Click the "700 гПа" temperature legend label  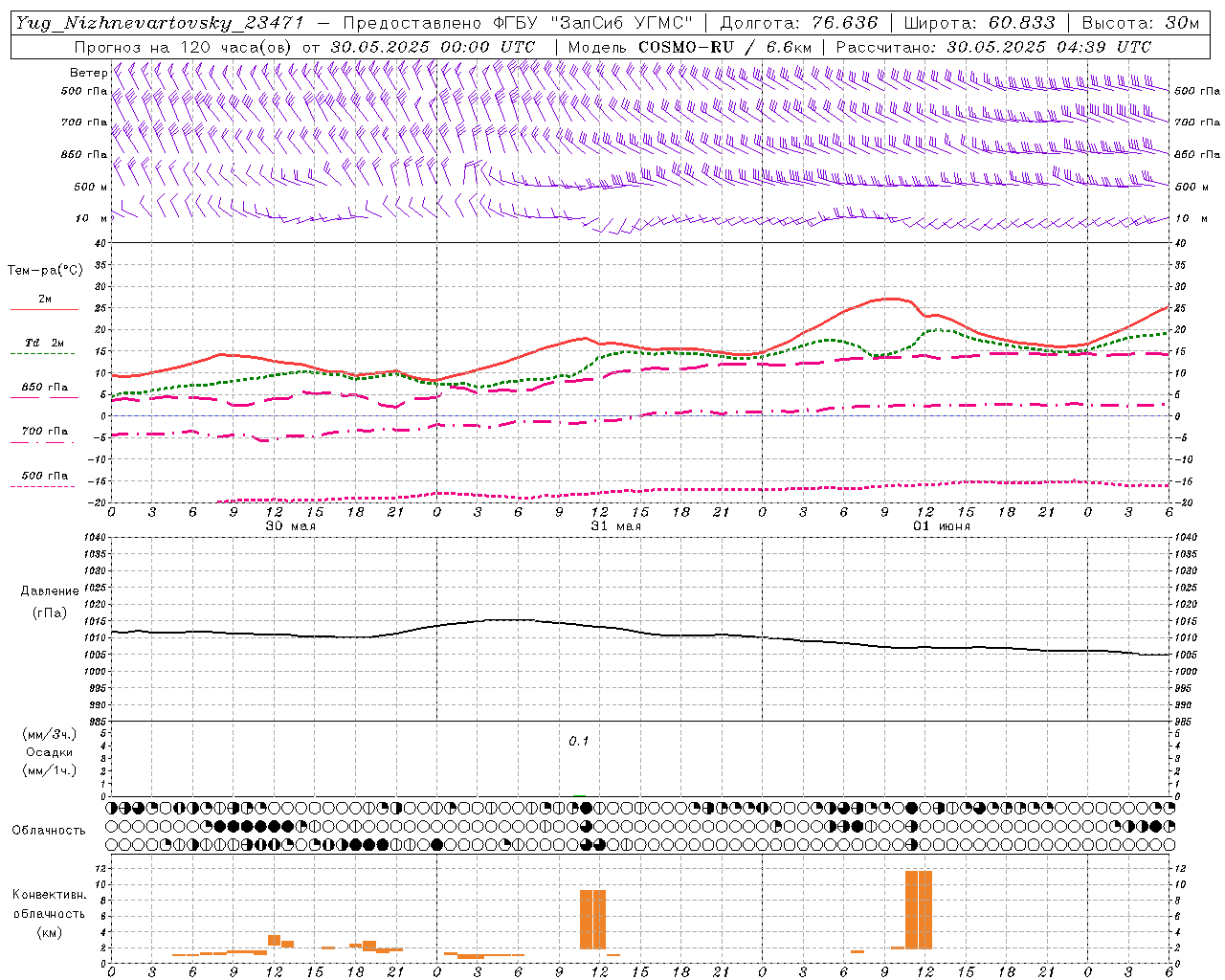click(45, 432)
